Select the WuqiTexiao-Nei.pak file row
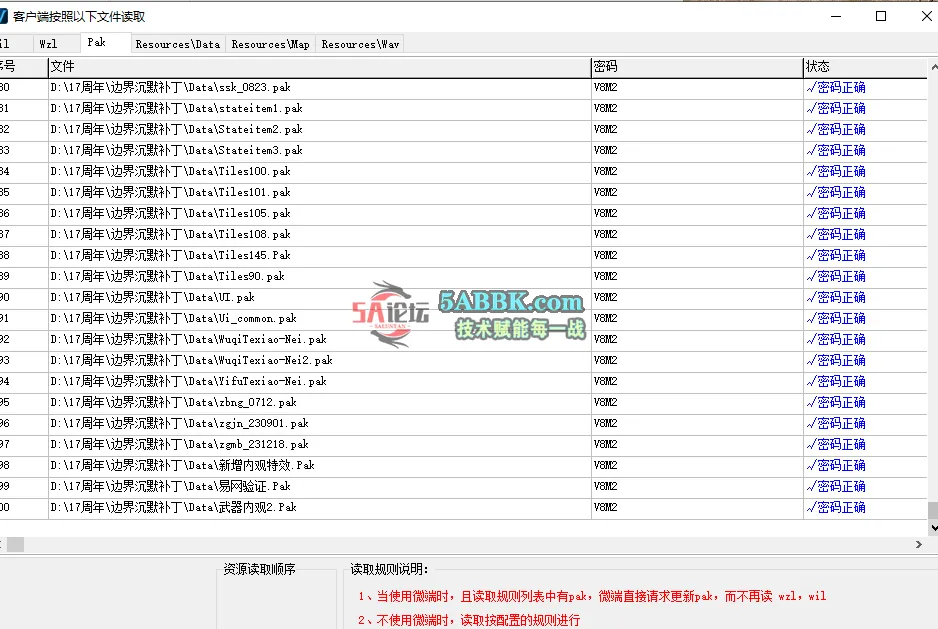The width and height of the screenshot is (938, 629). pyautogui.click(x=464, y=339)
